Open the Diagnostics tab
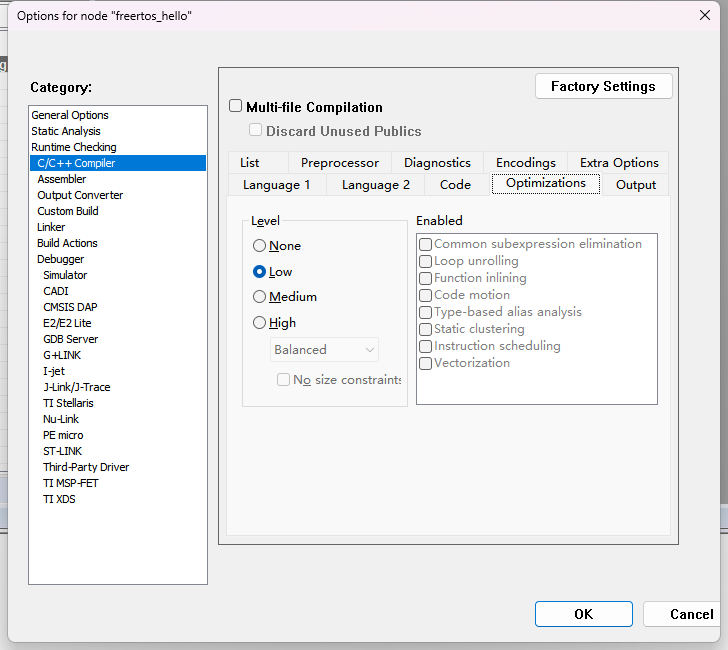Viewport: 728px width, 650px height. click(x=437, y=163)
